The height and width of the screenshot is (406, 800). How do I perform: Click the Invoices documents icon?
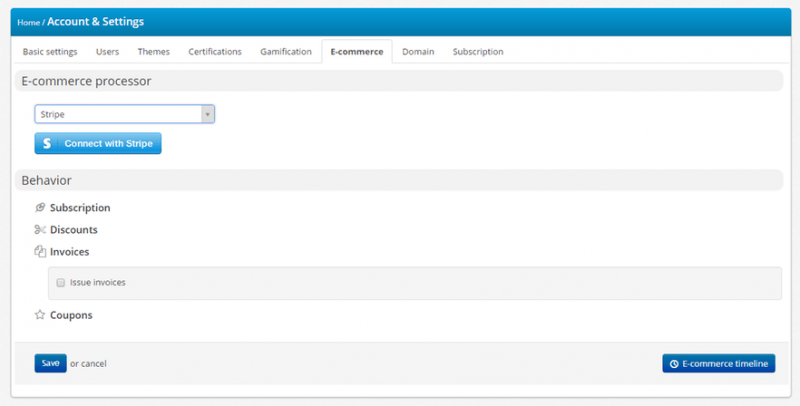click(x=40, y=251)
